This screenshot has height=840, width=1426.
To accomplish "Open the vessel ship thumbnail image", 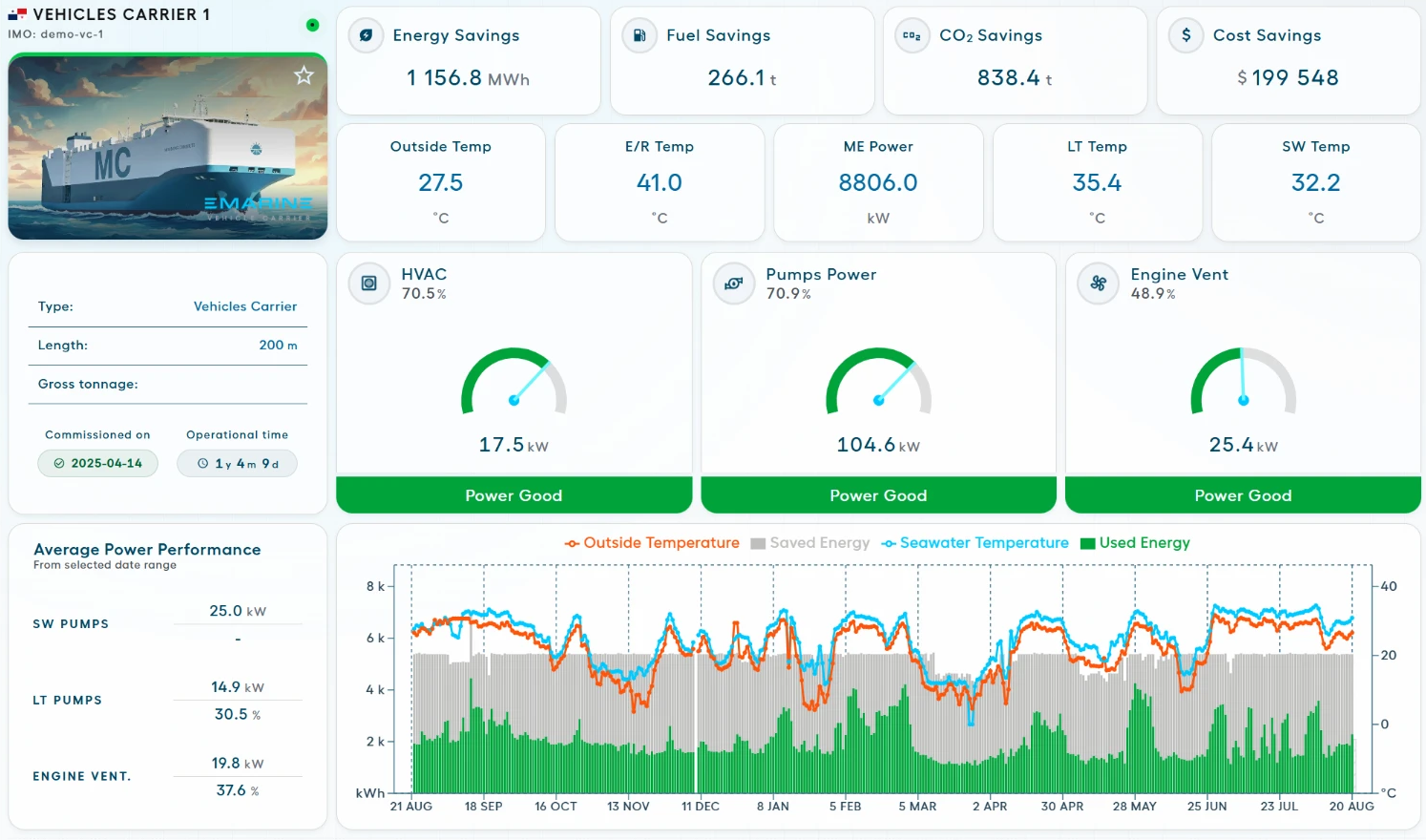I will point(168,146).
